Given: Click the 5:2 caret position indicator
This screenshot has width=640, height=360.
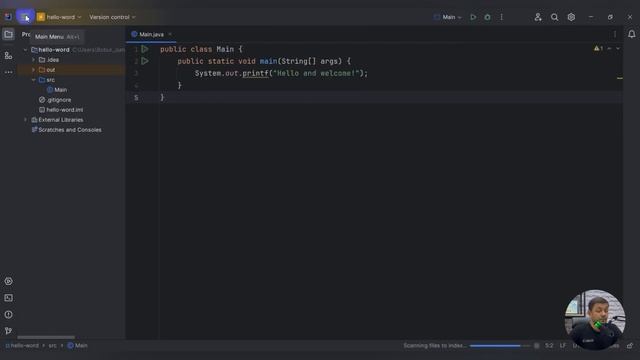Looking at the screenshot, I should click(549, 346).
